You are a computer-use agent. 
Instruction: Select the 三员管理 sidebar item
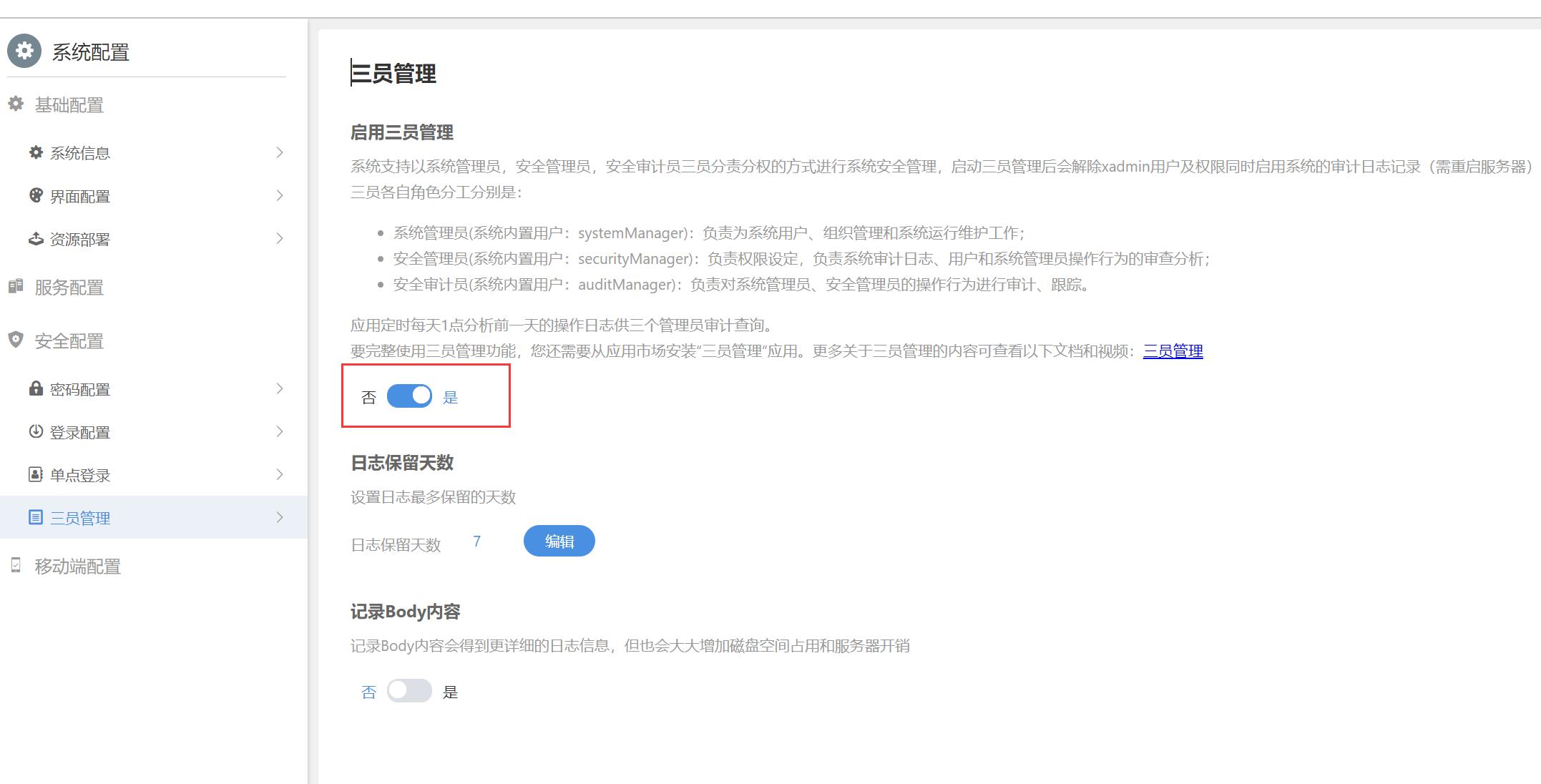[x=80, y=518]
